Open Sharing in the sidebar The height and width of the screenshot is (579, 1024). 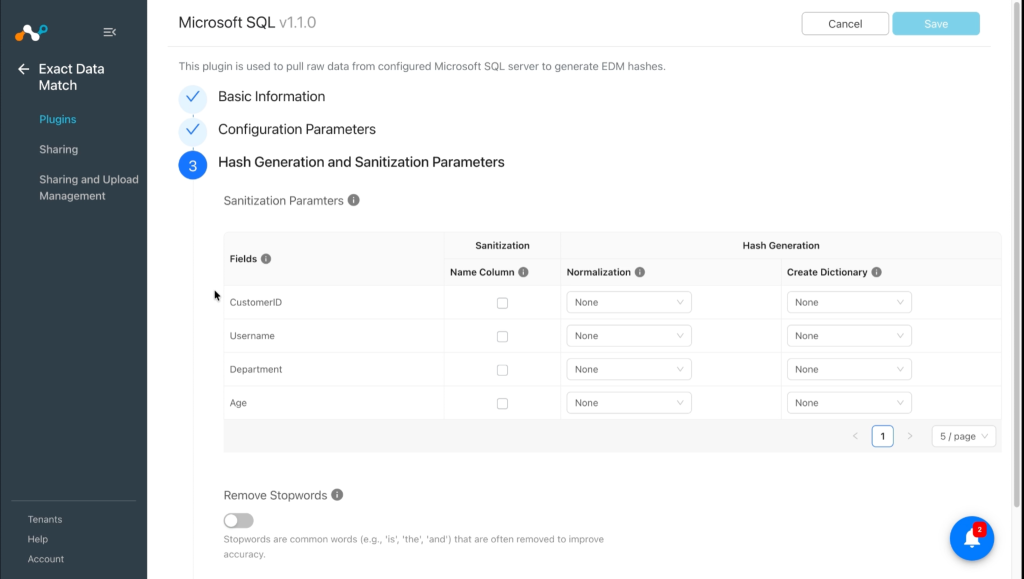coord(58,149)
